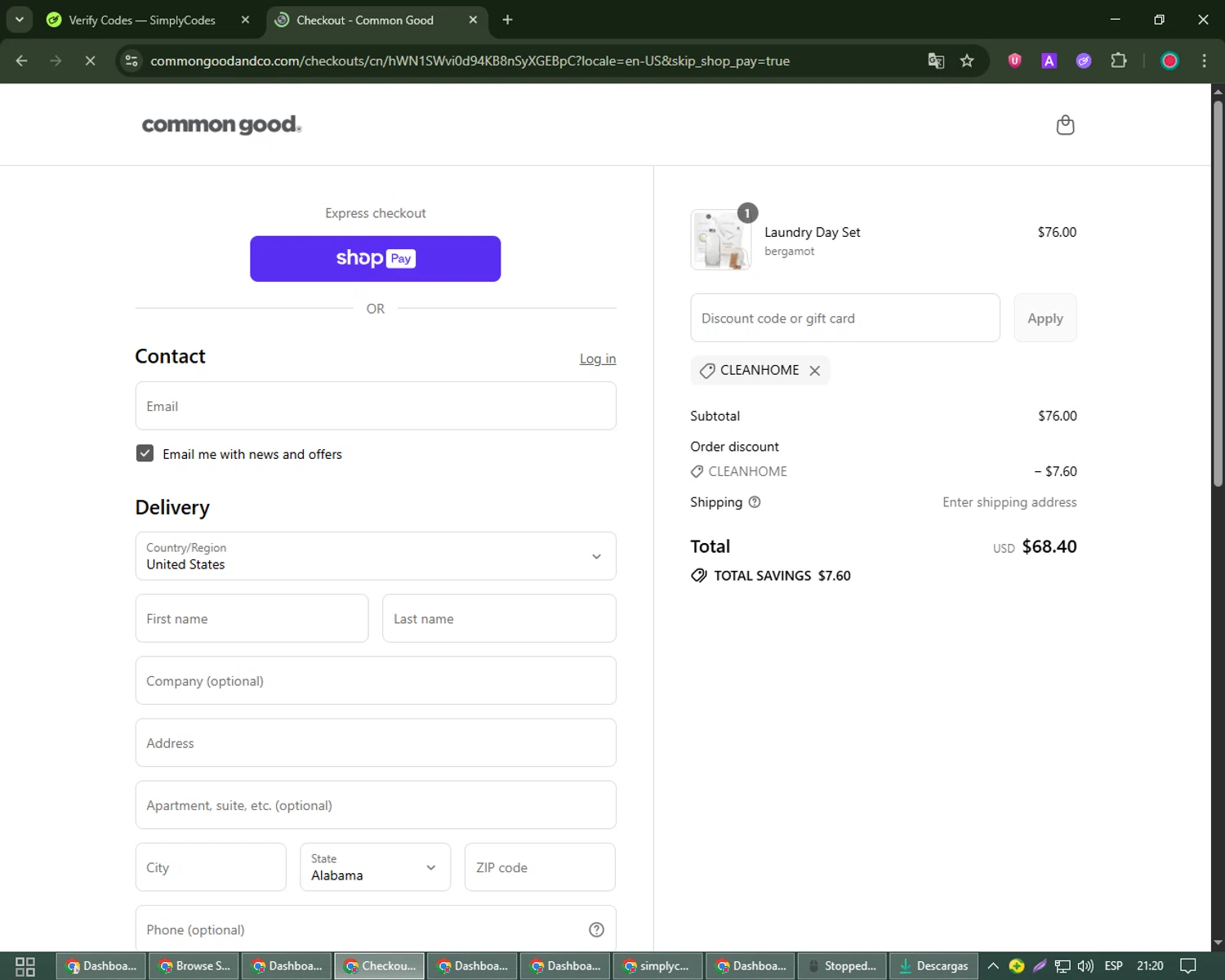Viewport: 1225px width, 980px height.
Task: Open the Extensions puzzle icon
Action: 1119,60
